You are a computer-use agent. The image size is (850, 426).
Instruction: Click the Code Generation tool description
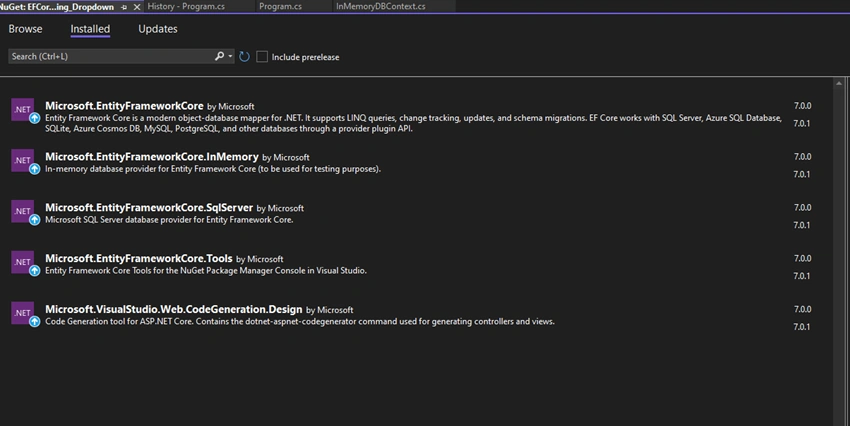(x=300, y=322)
